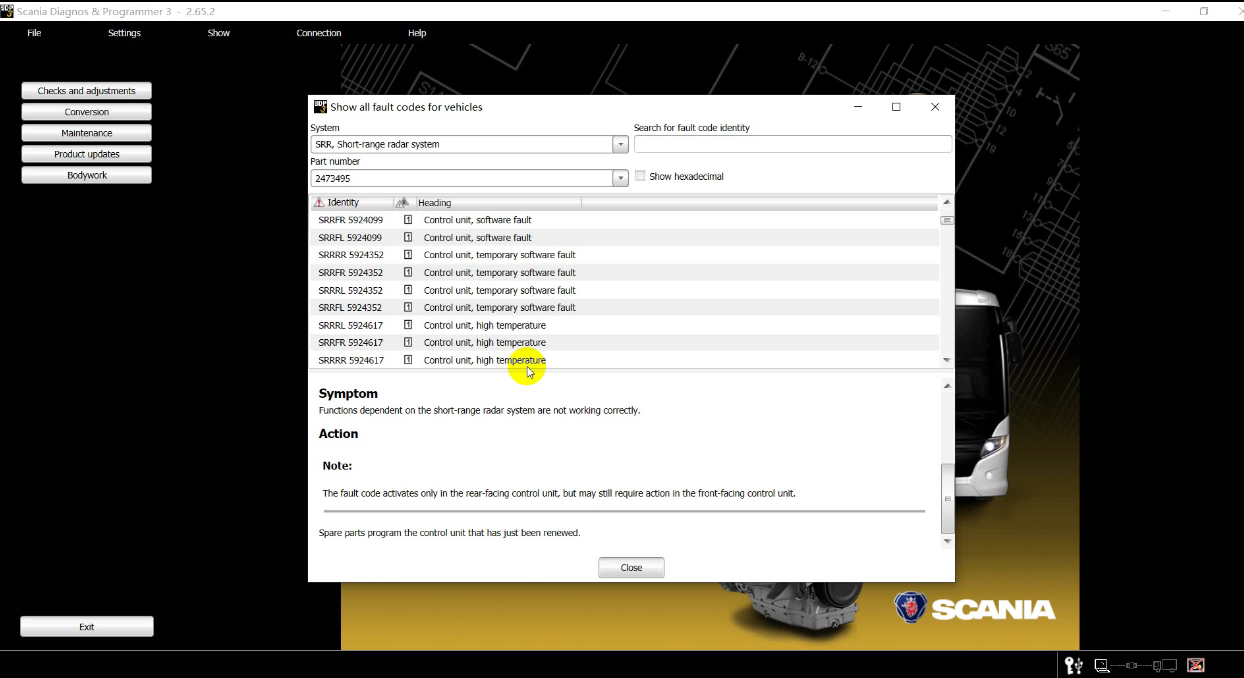Click priority icon for SRRRR 5924352

[408, 255]
